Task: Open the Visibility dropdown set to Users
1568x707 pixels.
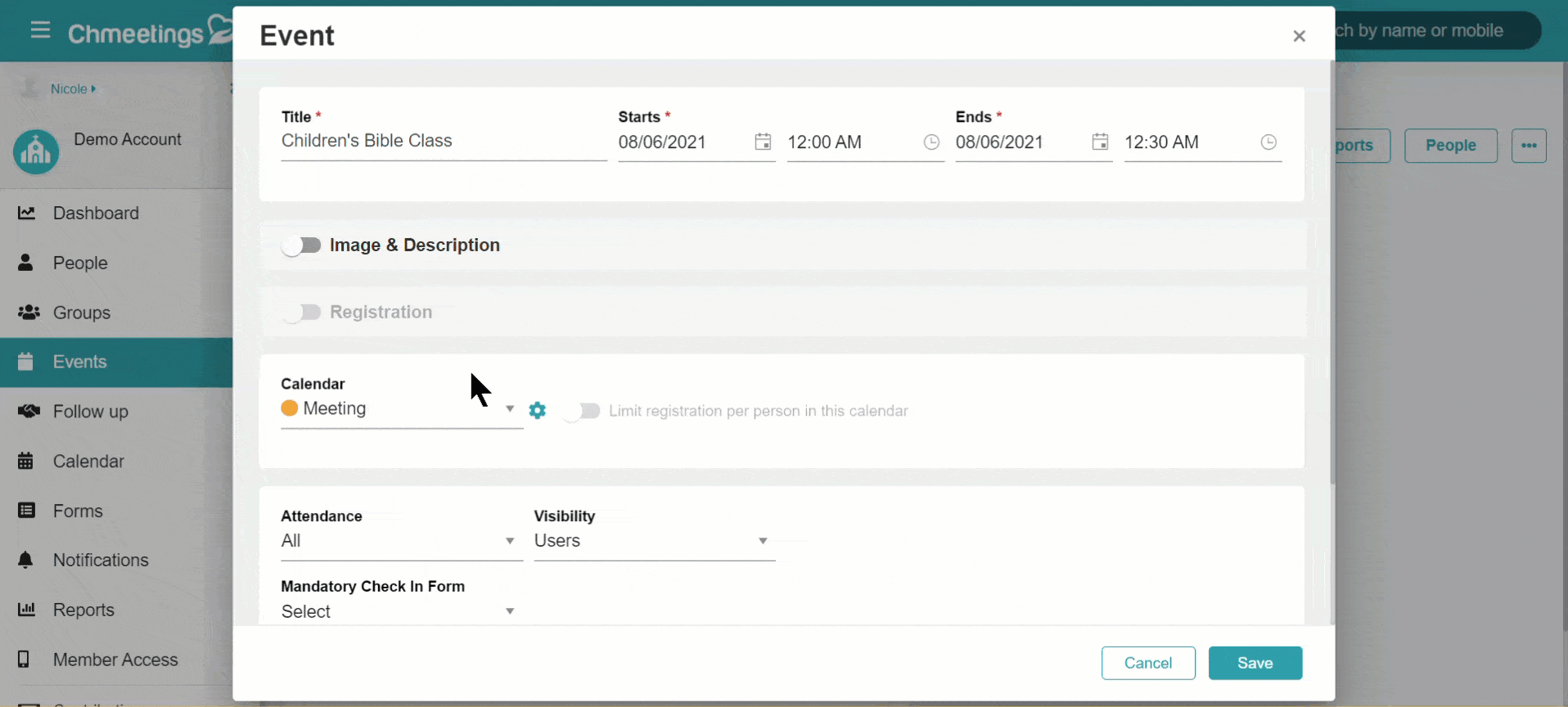Action: (x=655, y=541)
